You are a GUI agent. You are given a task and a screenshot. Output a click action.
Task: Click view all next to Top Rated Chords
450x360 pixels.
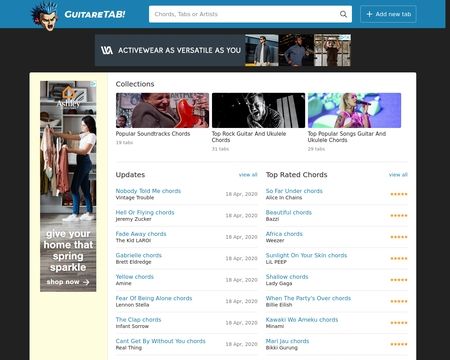398,175
